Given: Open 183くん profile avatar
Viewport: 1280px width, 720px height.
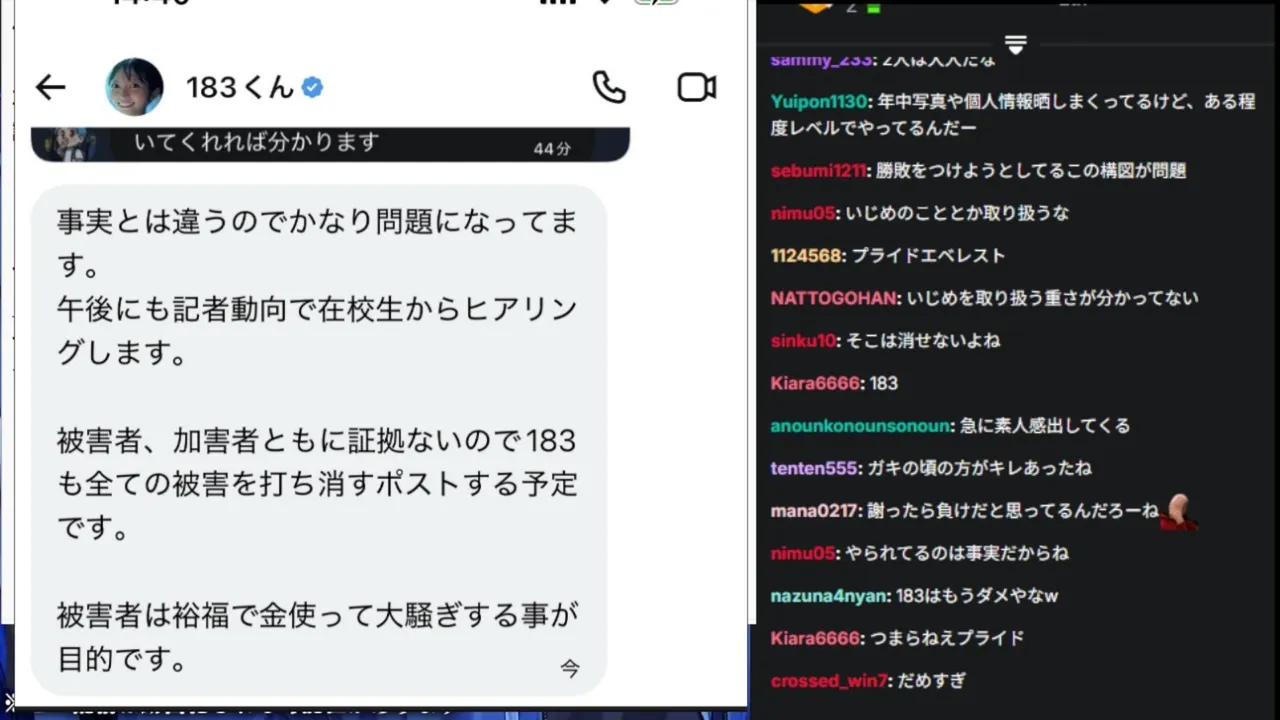Looking at the screenshot, I should click(134, 87).
